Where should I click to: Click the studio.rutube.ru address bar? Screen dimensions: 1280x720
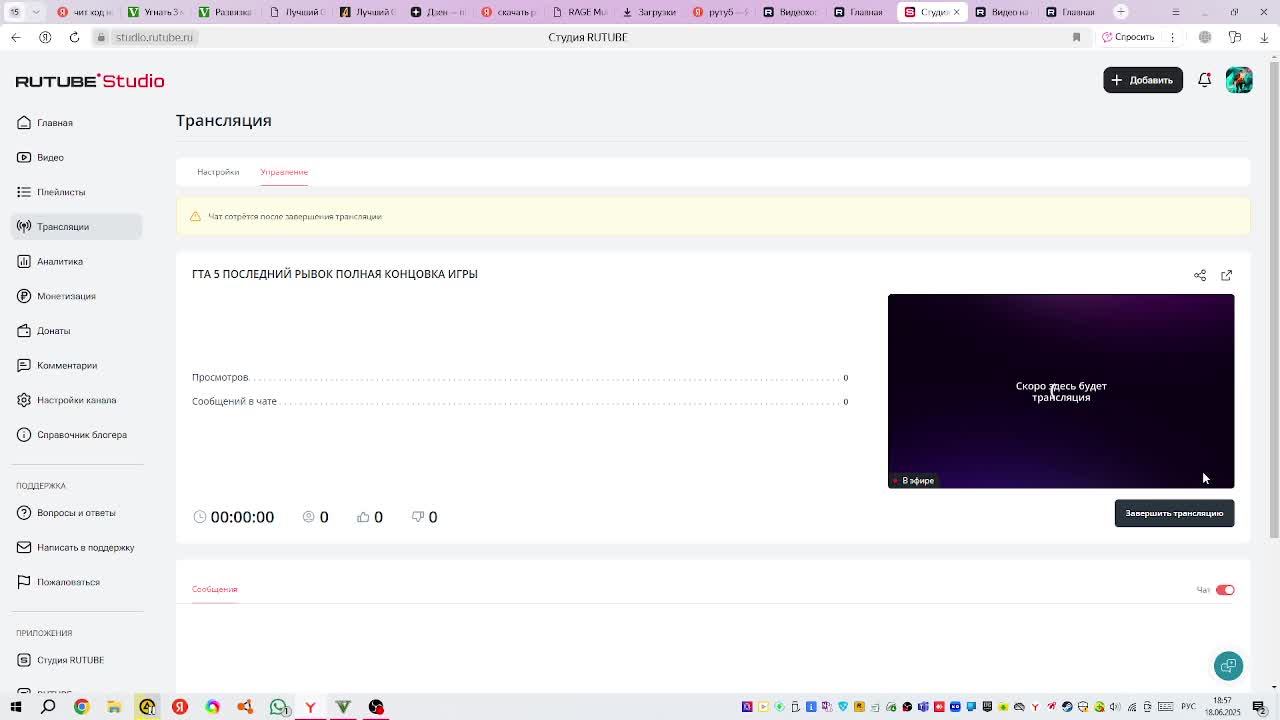tap(153, 37)
